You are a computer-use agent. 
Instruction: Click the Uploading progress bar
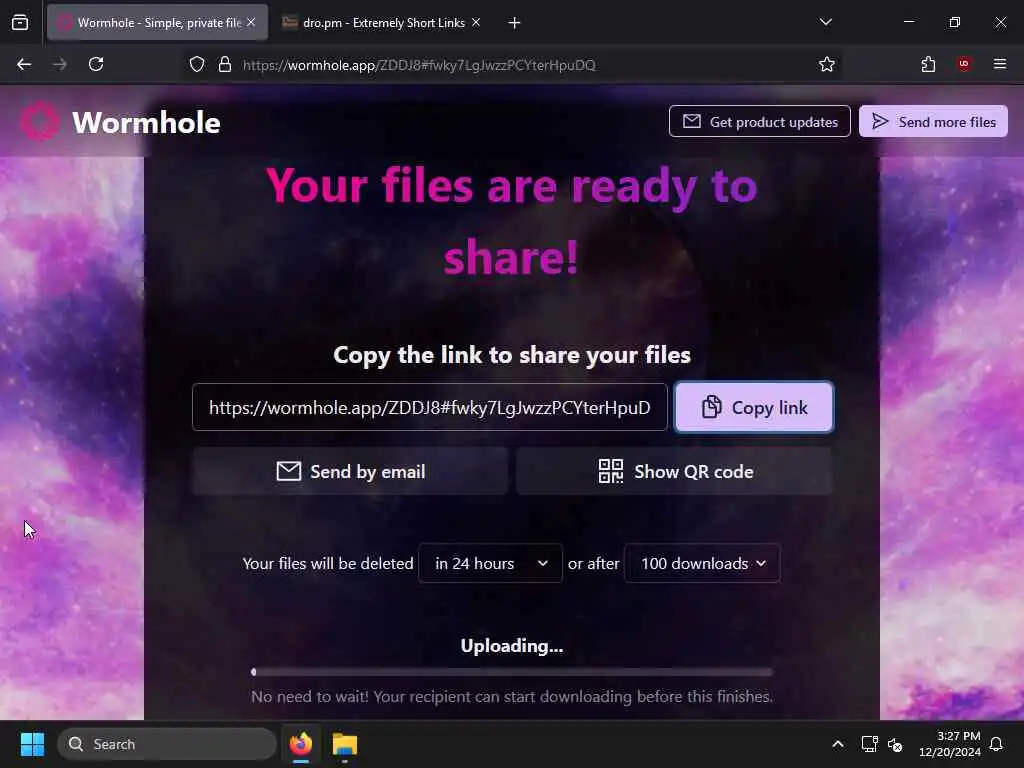(x=512, y=672)
